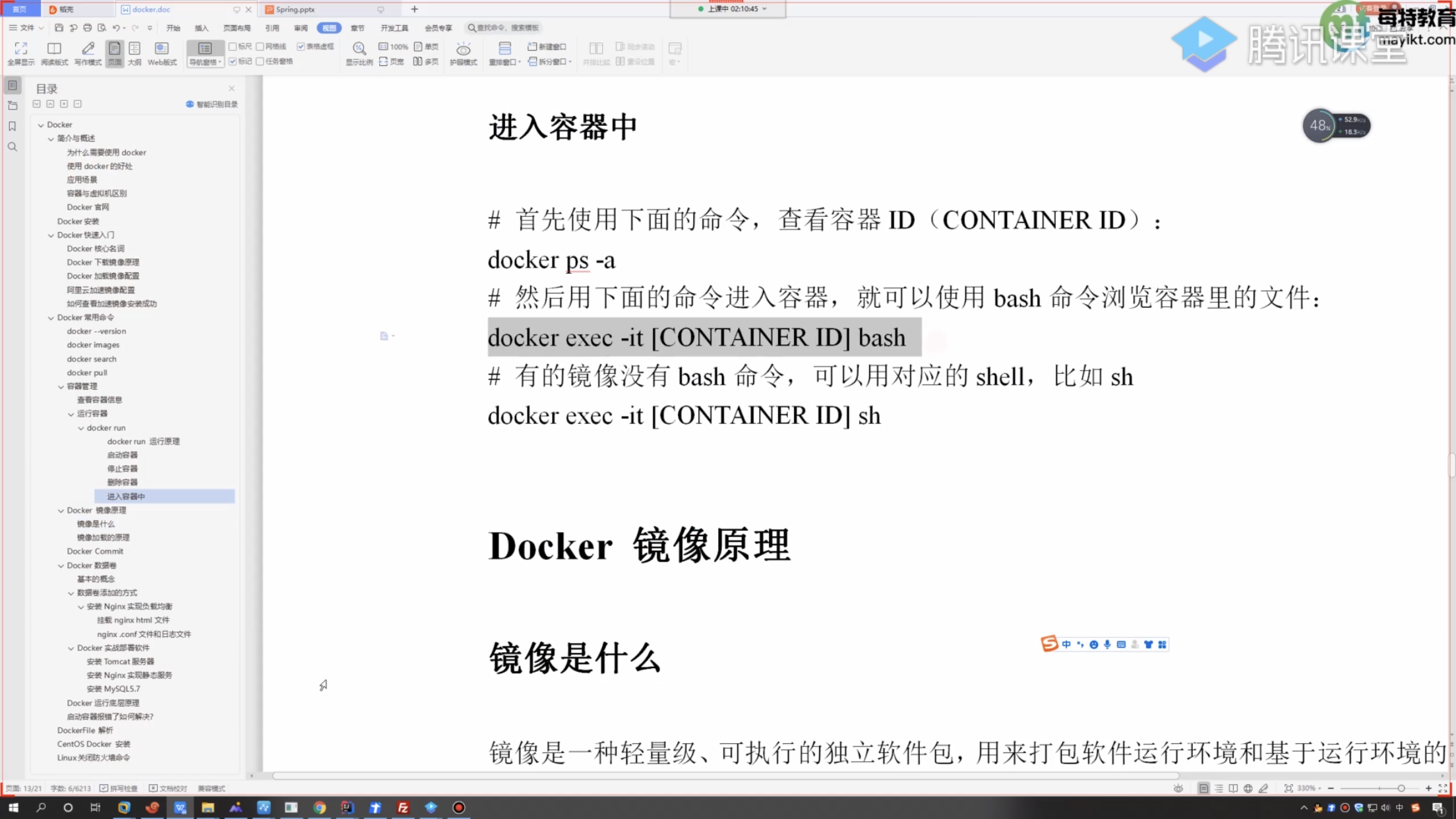The image size is (1456, 819).
Task: Click the save icon in quick toolbar
Action: (59, 28)
